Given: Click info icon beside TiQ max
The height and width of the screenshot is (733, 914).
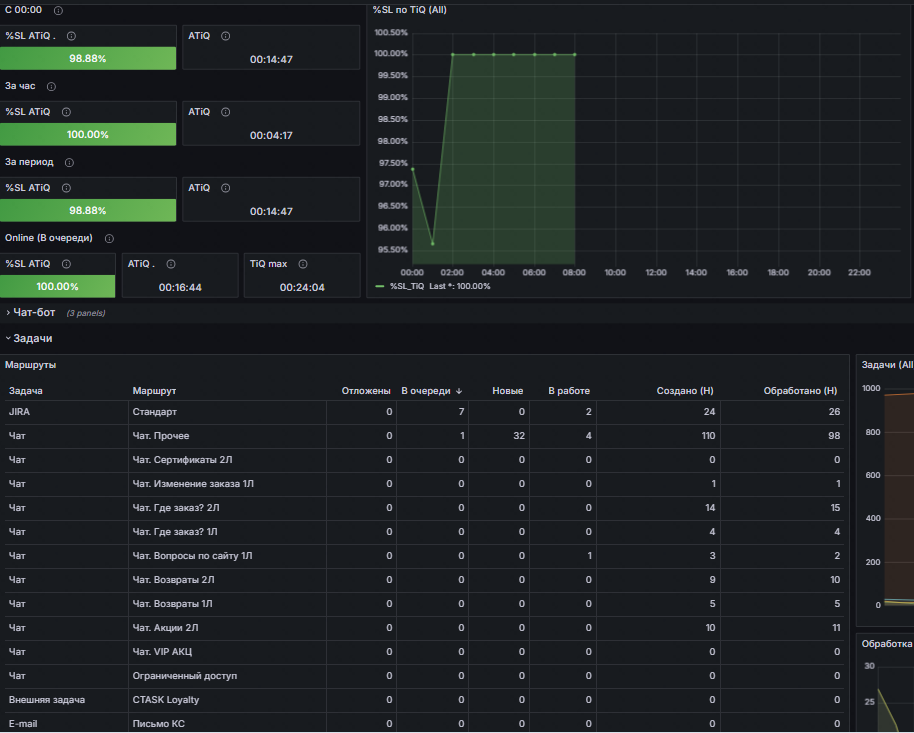Looking at the screenshot, I should coord(303,264).
